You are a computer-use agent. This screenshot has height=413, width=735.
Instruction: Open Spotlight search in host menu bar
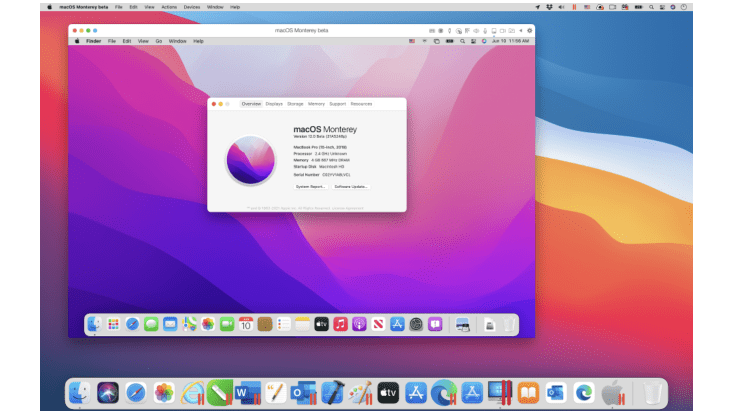pyautogui.click(x=651, y=7)
